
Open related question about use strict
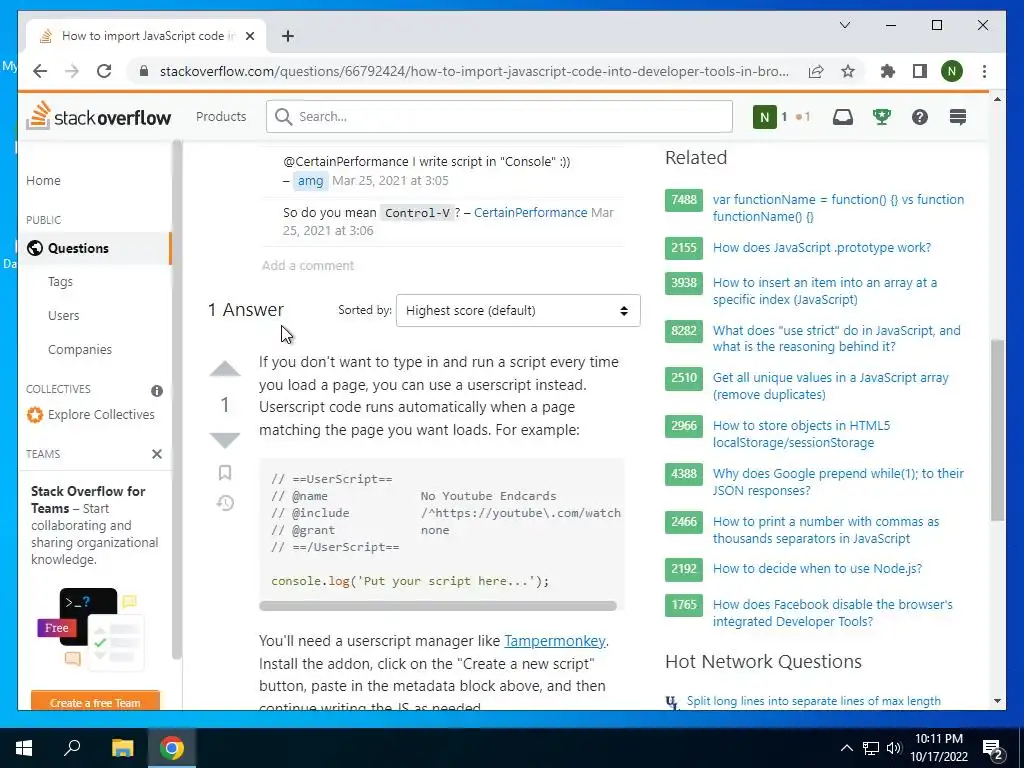pos(836,338)
